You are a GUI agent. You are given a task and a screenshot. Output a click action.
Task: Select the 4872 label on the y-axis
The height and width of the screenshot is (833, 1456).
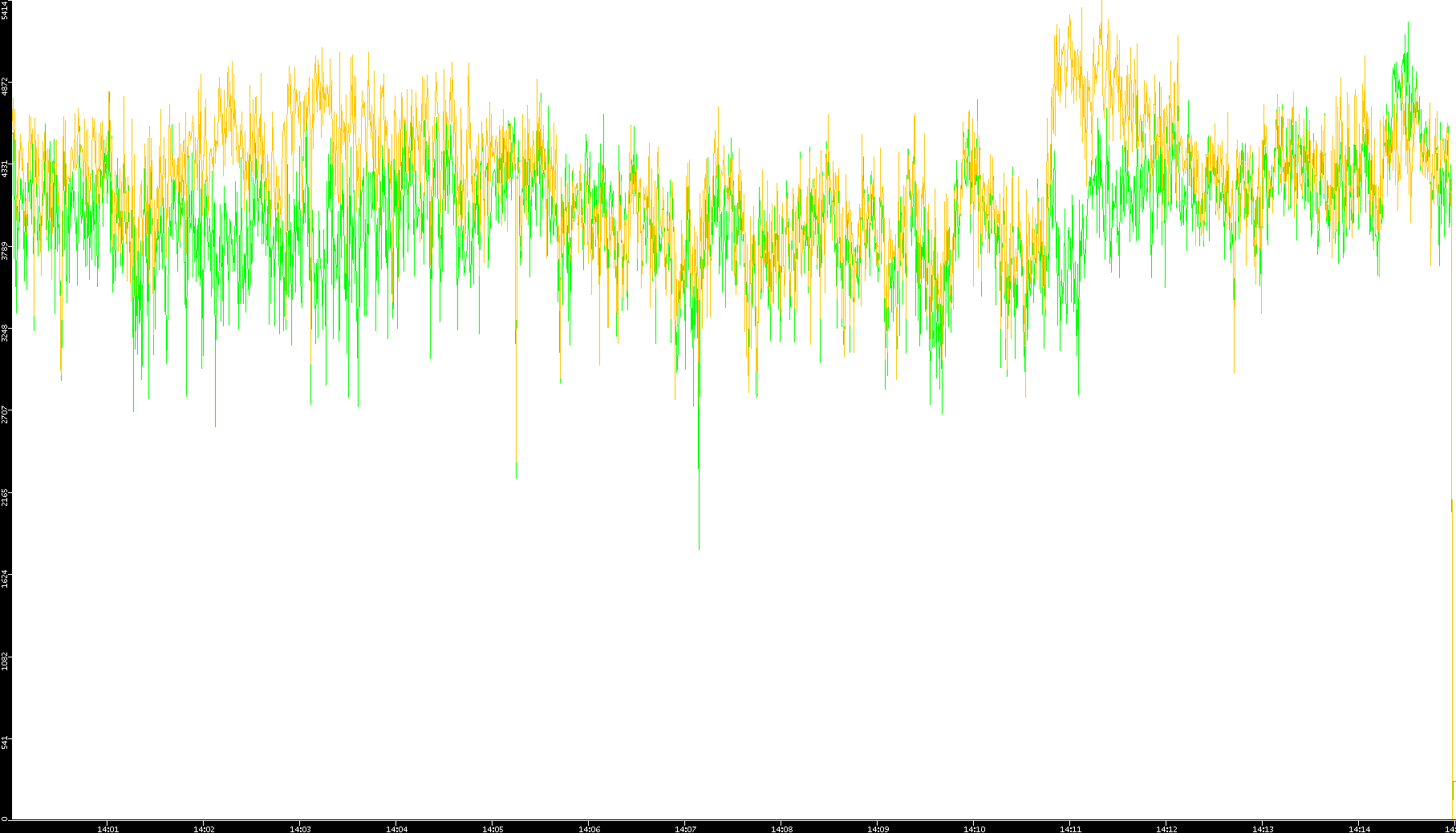tap(5, 86)
